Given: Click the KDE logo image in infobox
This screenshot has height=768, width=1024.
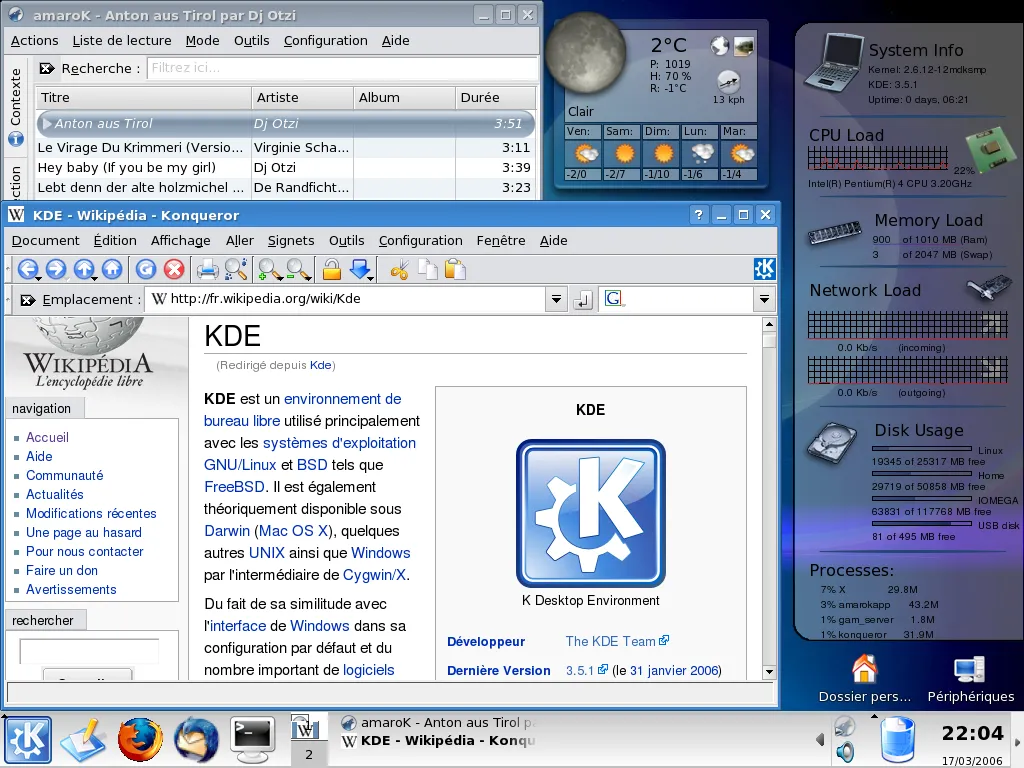Looking at the screenshot, I should [590, 513].
